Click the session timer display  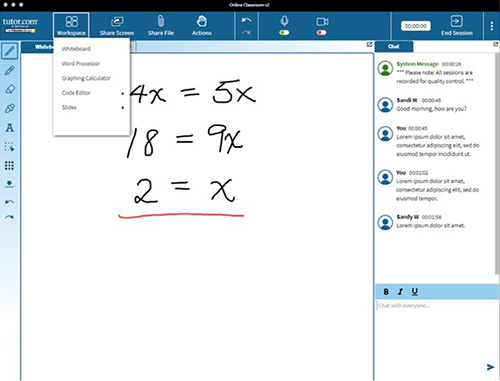[x=416, y=26]
